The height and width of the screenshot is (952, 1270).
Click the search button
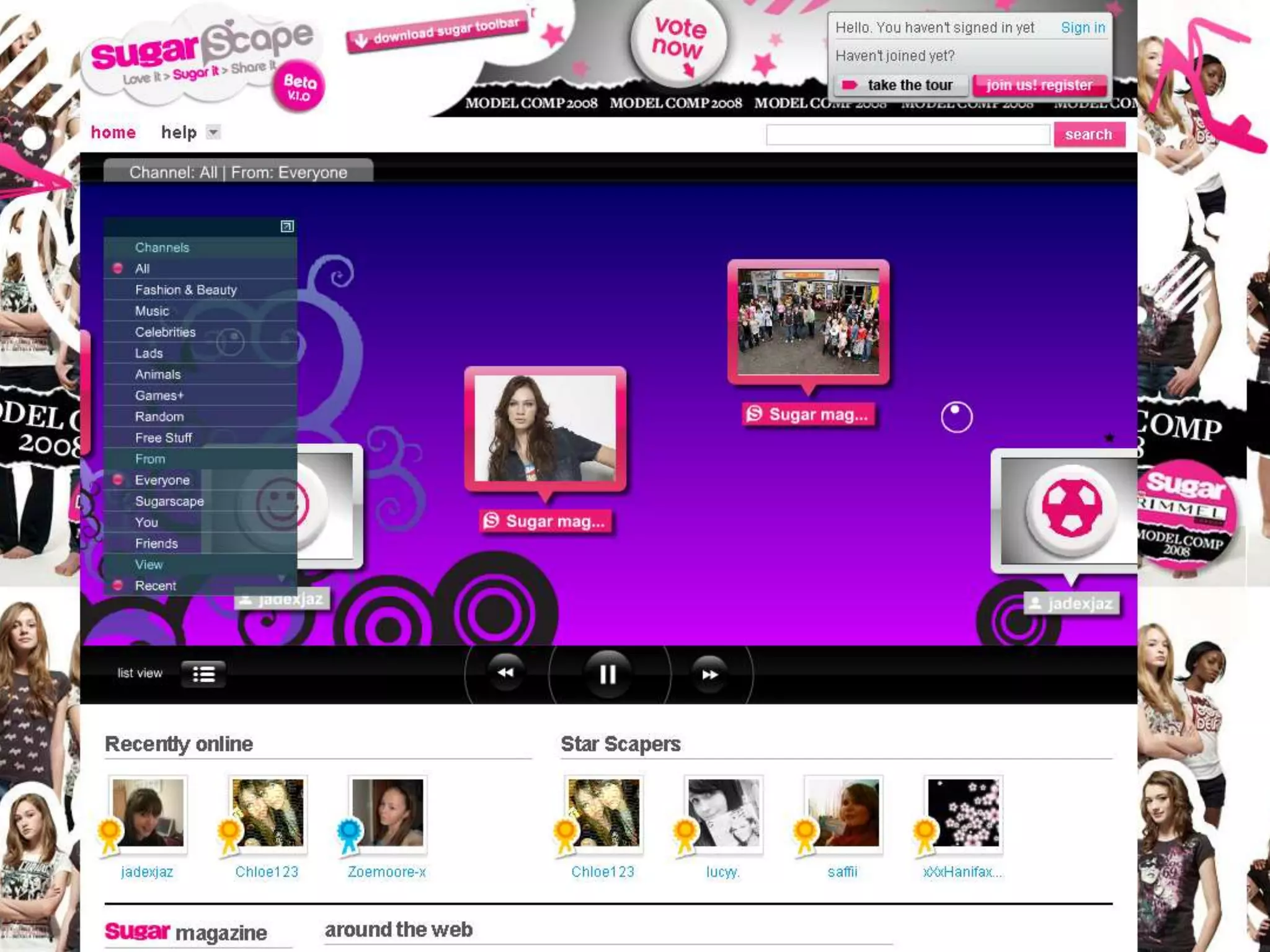pyautogui.click(x=1089, y=134)
